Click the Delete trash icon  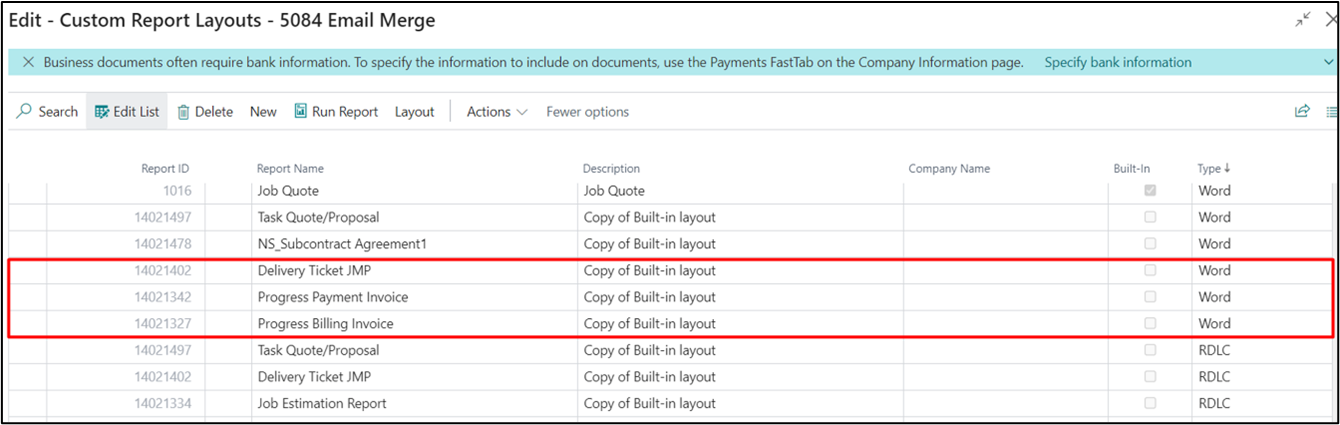coord(183,112)
